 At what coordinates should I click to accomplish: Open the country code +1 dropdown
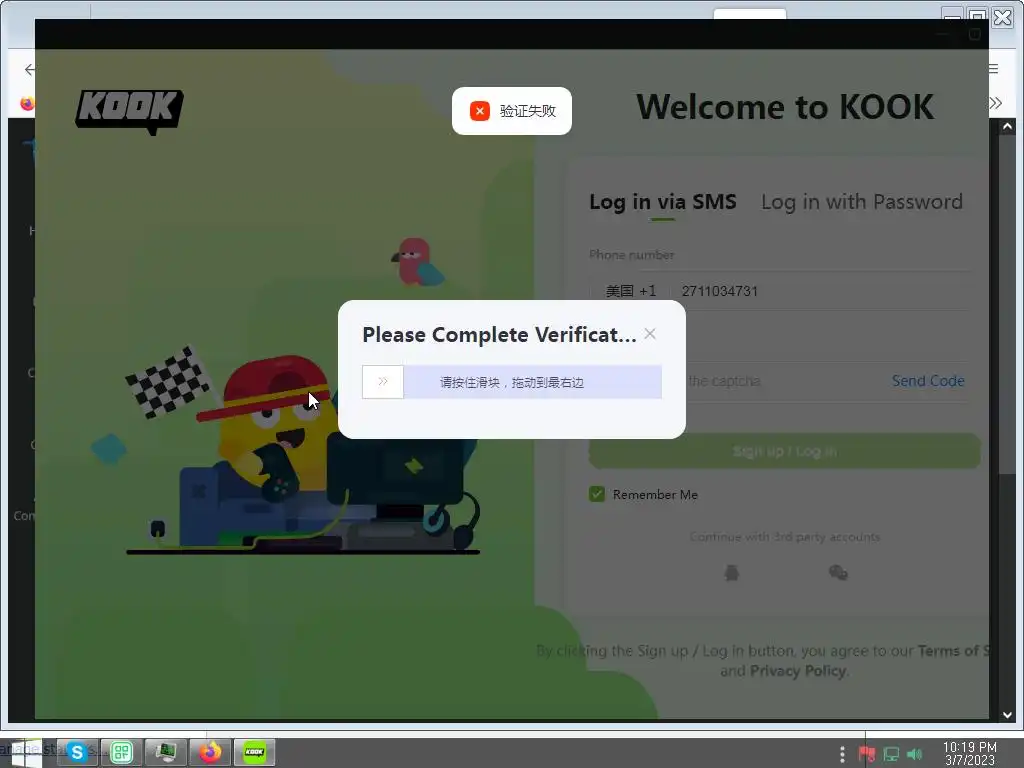click(x=630, y=291)
